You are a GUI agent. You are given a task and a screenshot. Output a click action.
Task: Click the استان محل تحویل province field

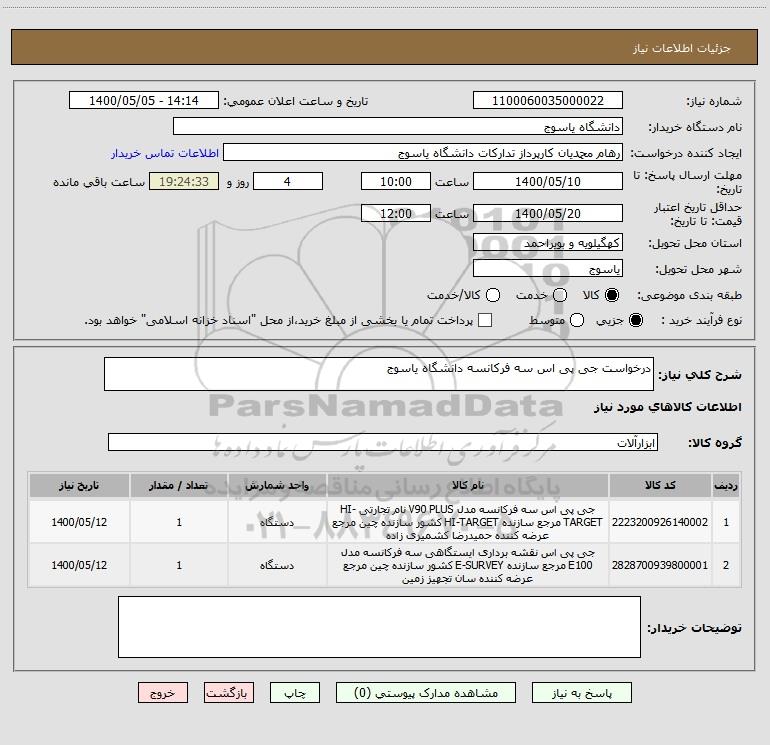(x=548, y=242)
